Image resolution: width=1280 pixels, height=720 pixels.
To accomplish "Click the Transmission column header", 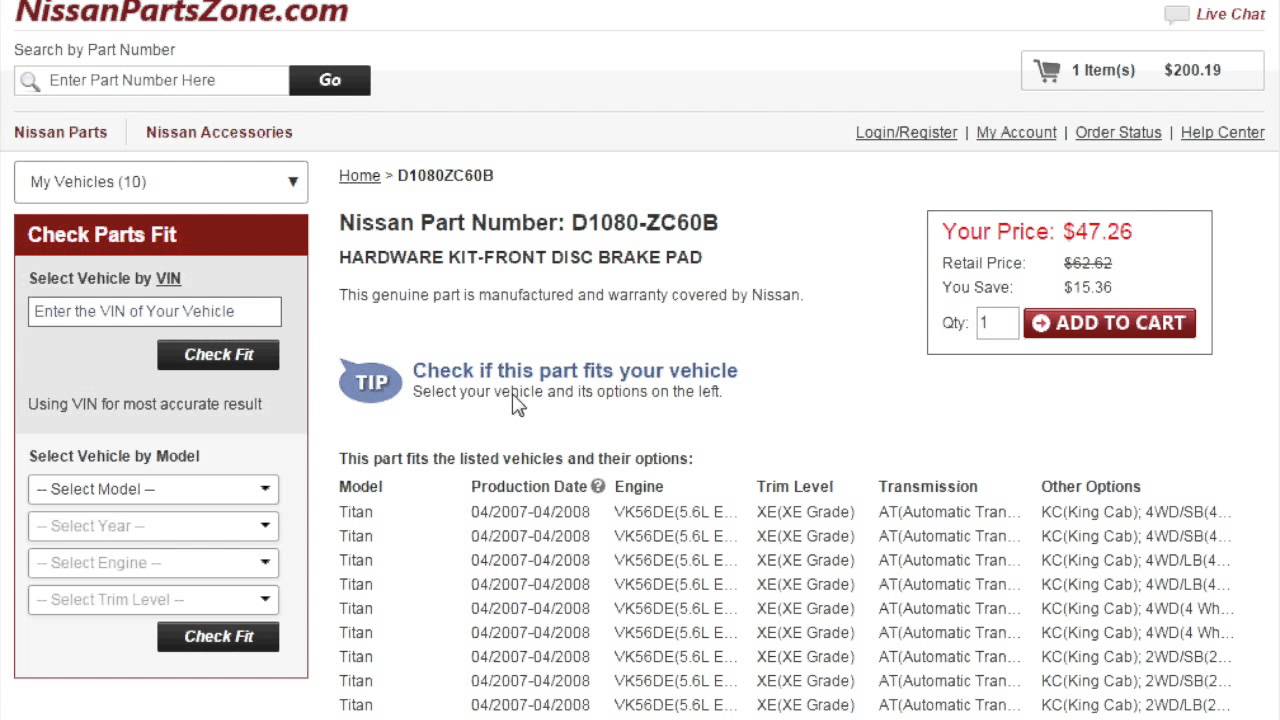I will (x=928, y=487).
